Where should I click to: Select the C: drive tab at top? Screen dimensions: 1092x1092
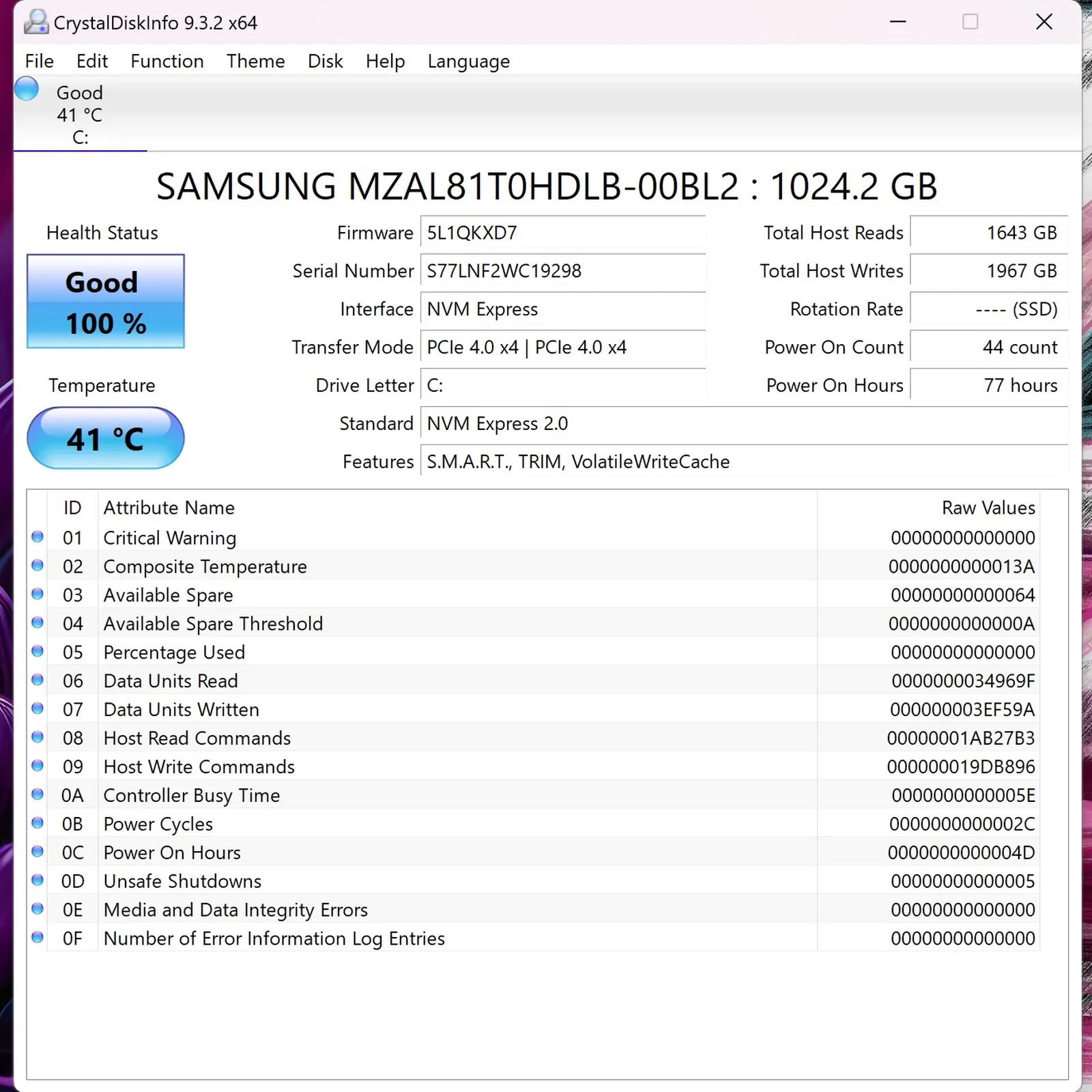[x=79, y=115]
